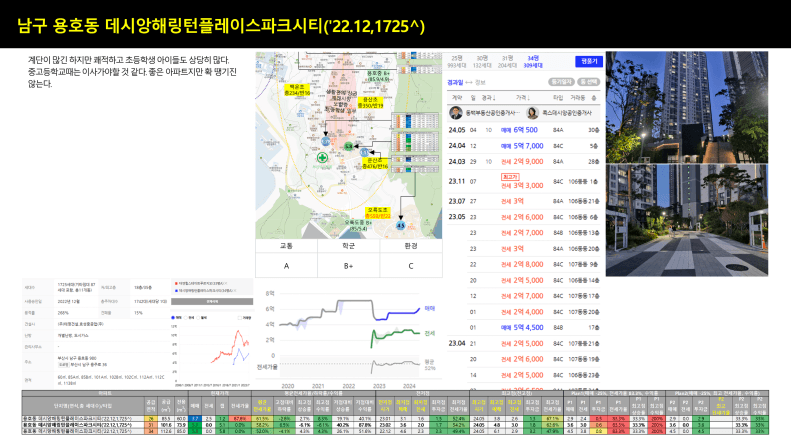791x445 pixels.
Task: Click the 등기일자 filter pill
Action: (561, 82)
